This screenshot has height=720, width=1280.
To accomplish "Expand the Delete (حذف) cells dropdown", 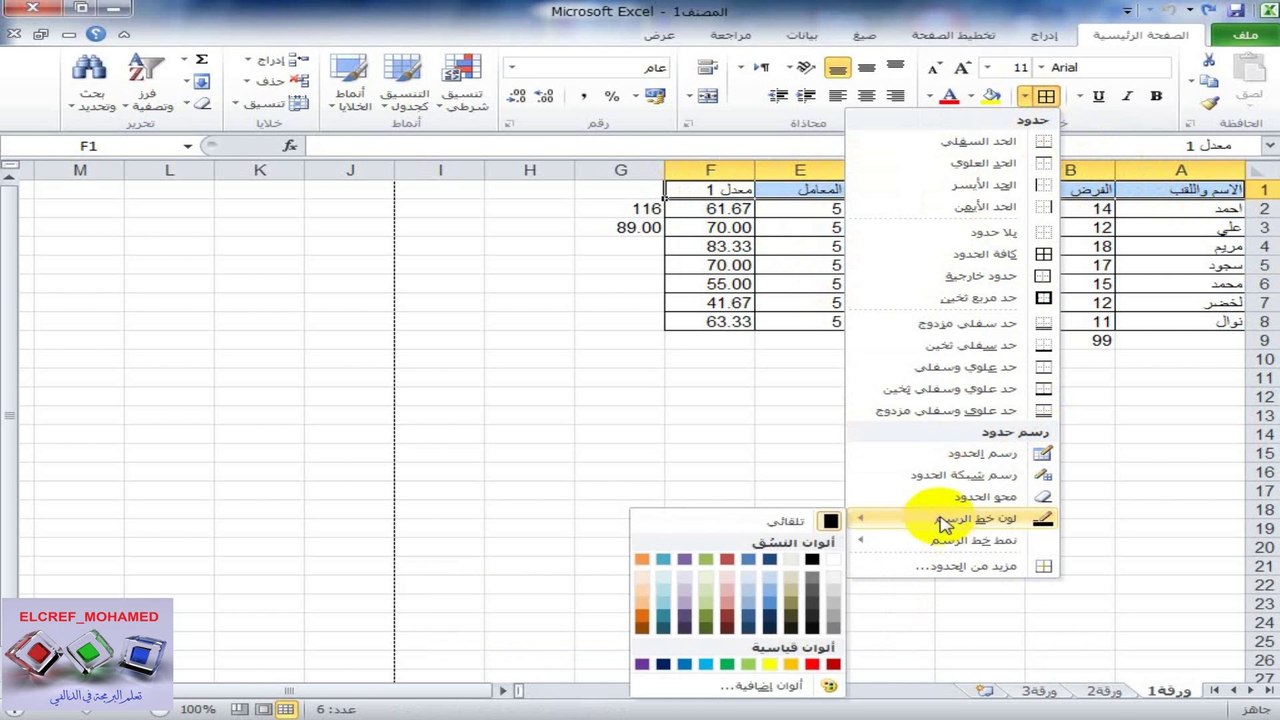I will [x=247, y=82].
